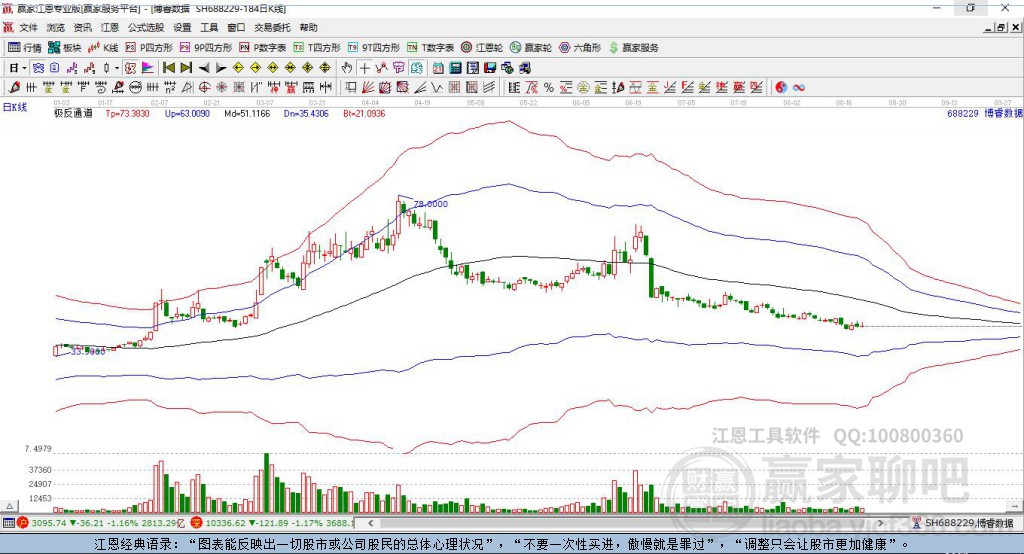Screen dimensions: 1024x554
Task: Open the P四方形 tool
Action: click(149, 48)
